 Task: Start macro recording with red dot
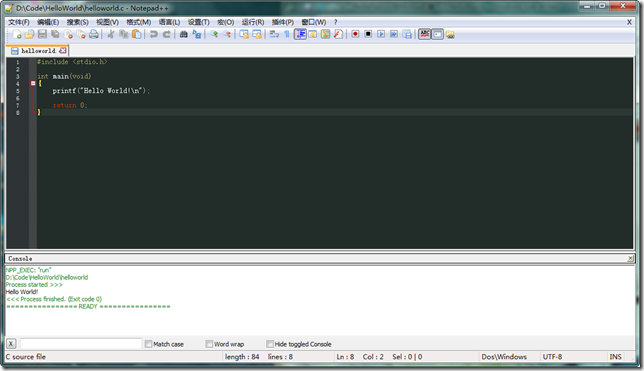[355, 34]
